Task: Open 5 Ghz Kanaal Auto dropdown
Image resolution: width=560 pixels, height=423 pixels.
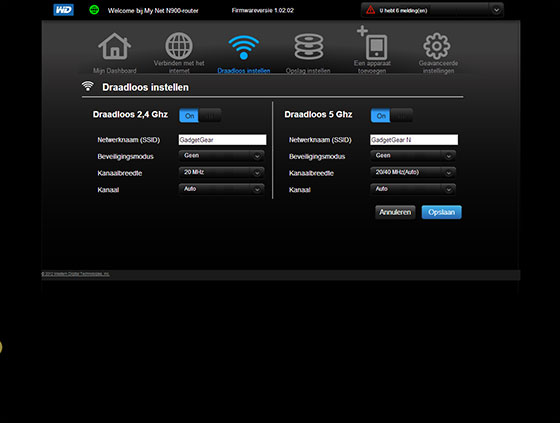Action: [x=413, y=189]
